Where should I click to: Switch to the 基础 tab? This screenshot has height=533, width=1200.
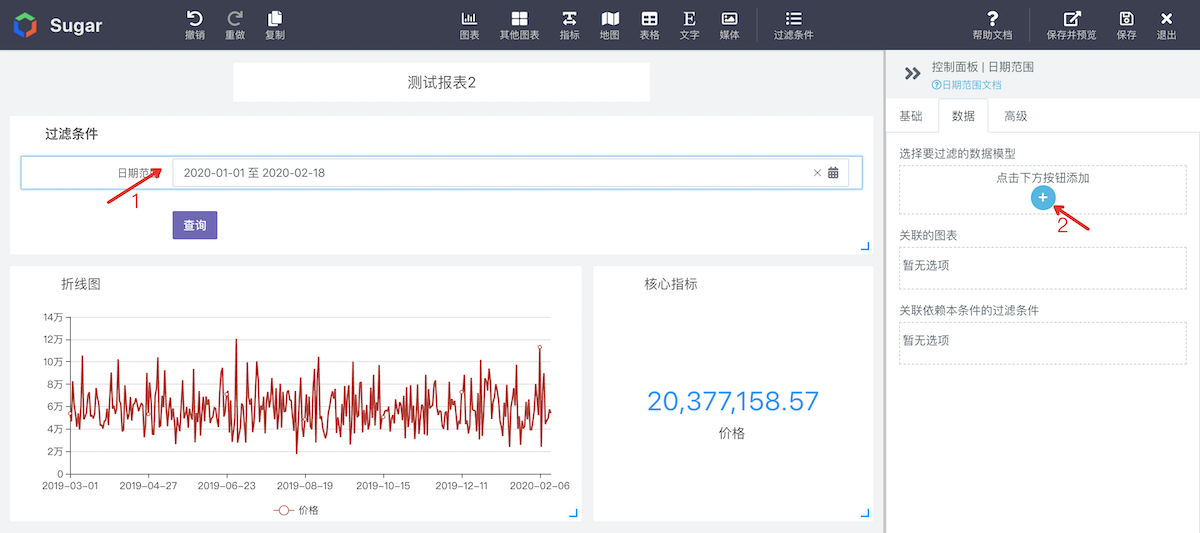(x=911, y=116)
